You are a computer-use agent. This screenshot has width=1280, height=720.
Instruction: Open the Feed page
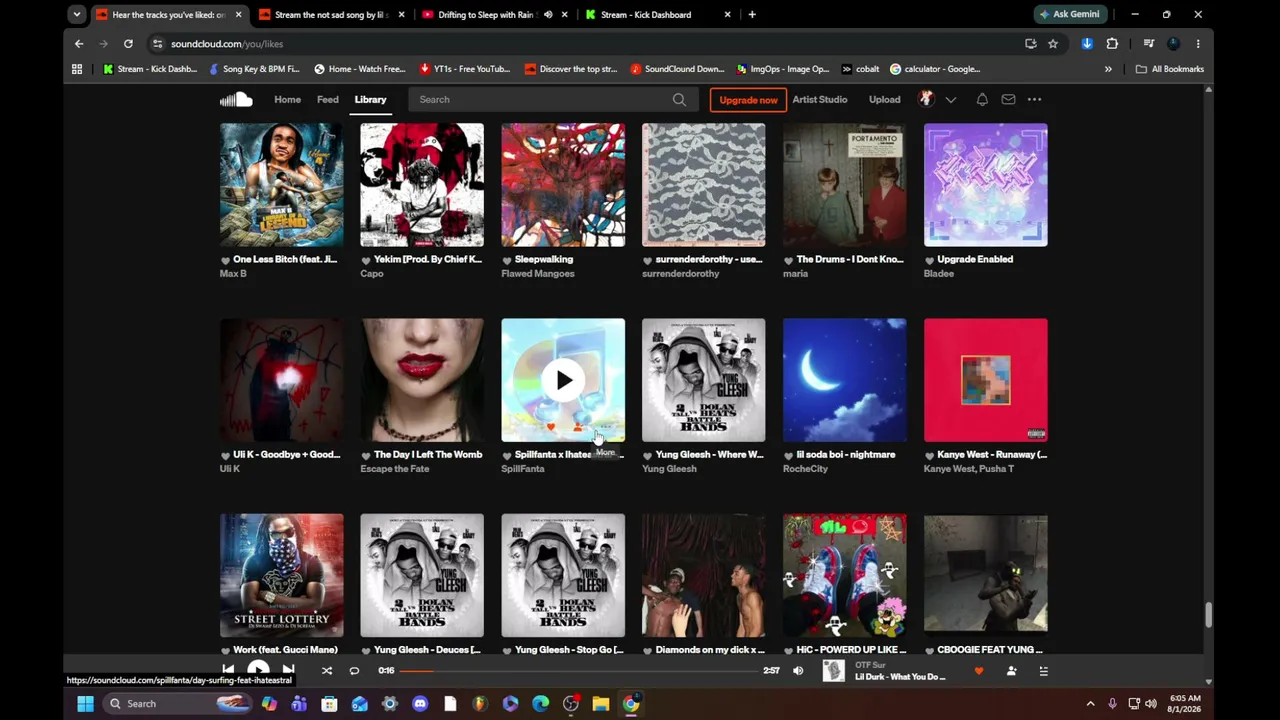point(328,99)
